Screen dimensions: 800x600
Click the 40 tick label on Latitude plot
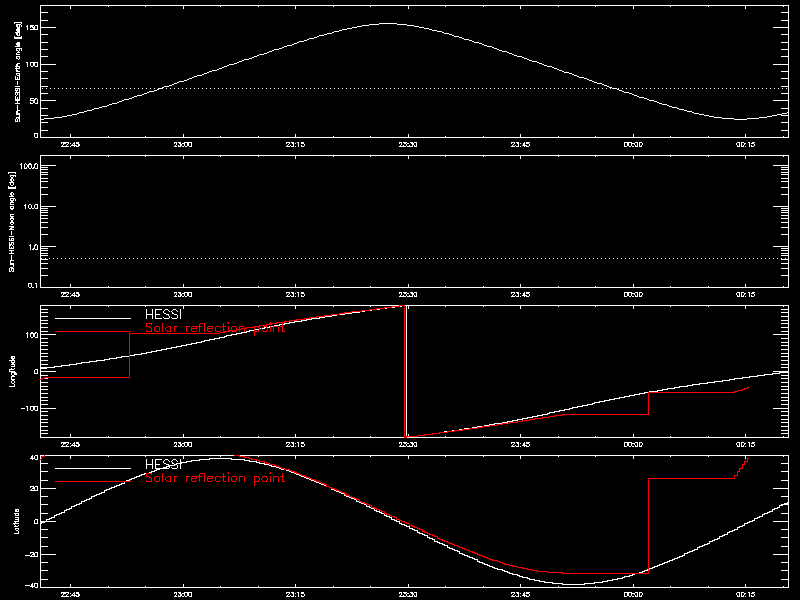click(34, 457)
